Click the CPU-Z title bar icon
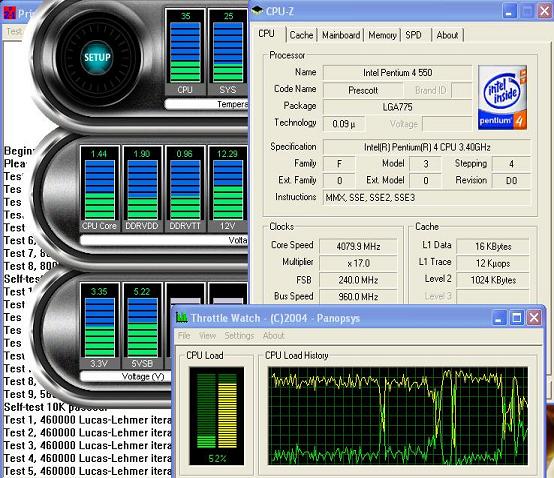554x478 pixels. (x=257, y=11)
